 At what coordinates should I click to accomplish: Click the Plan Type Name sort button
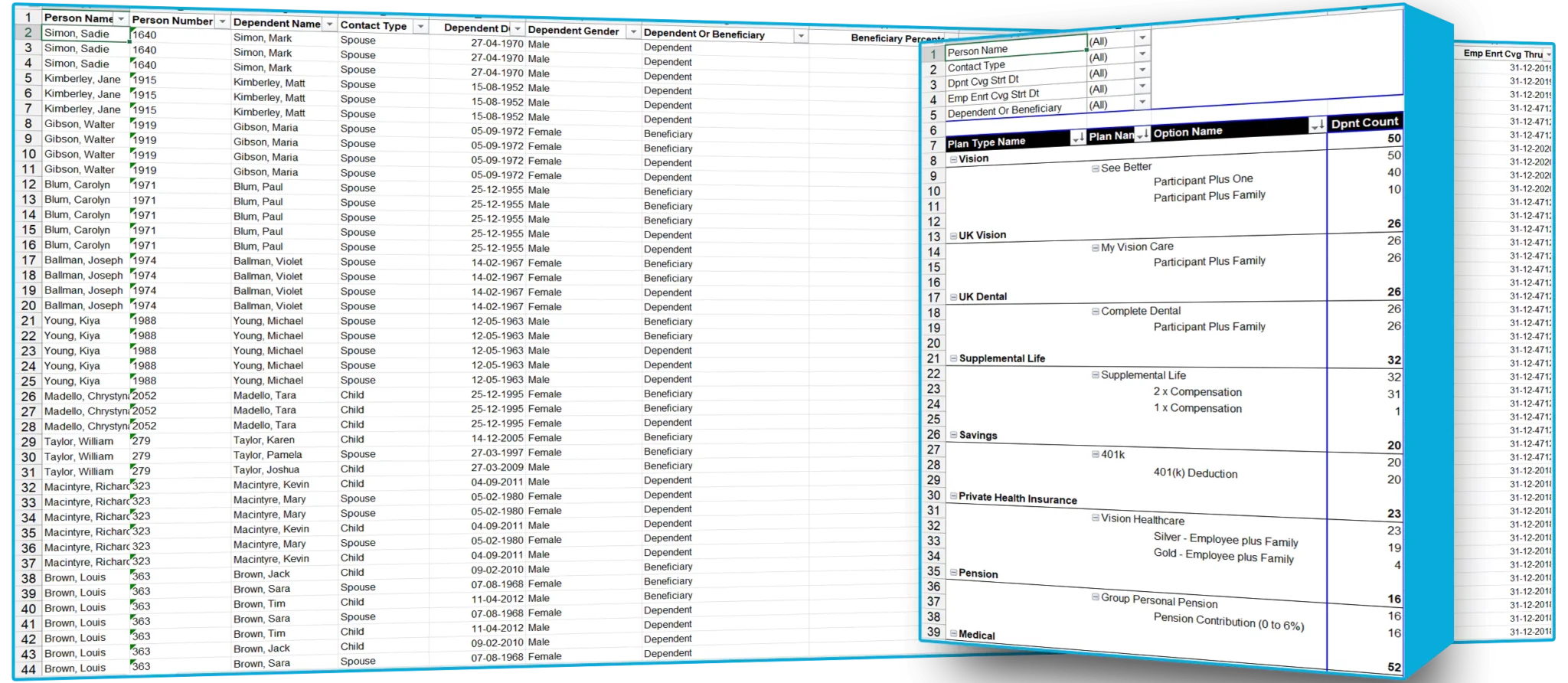click(x=1077, y=138)
